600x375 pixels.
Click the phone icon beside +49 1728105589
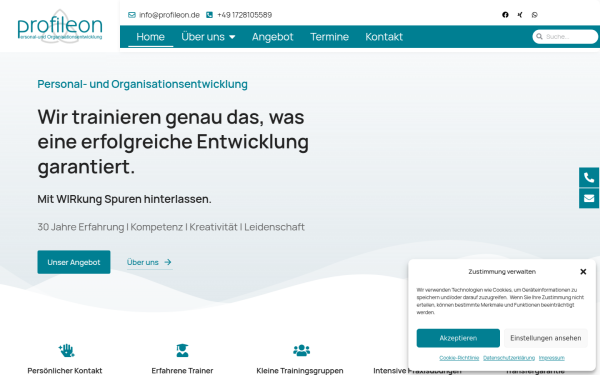[209, 15]
